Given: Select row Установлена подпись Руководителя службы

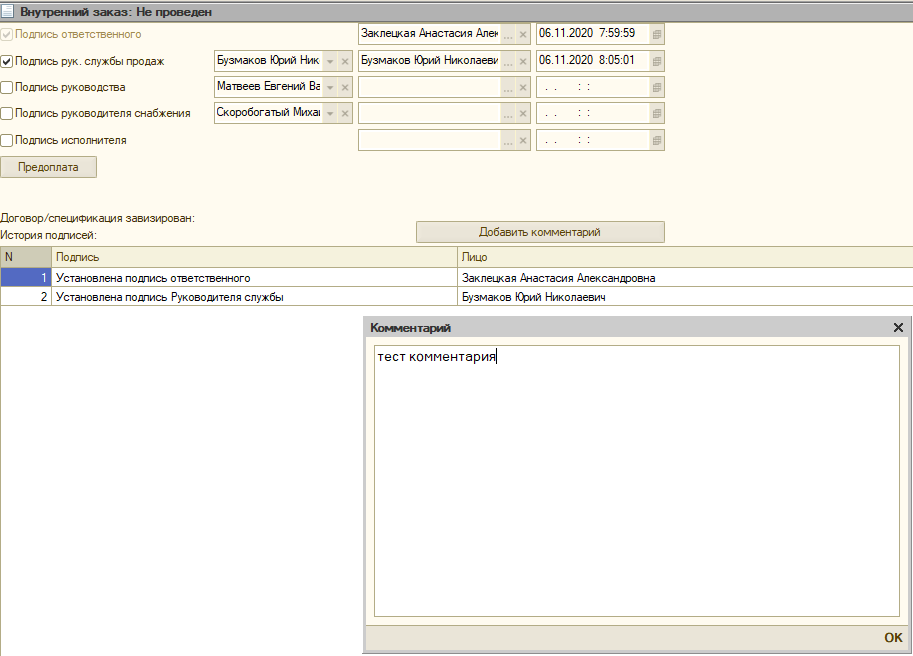Looking at the screenshot, I should point(456,297).
